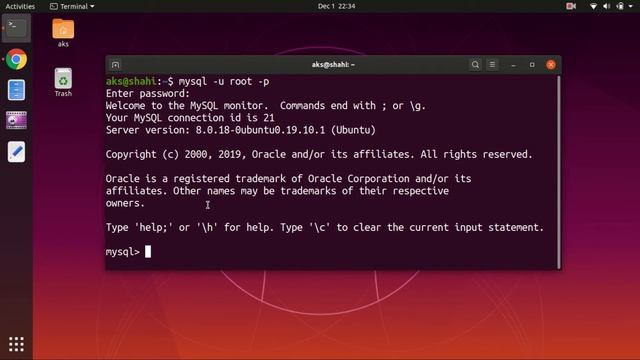Minimize the terminal window
This screenshot has width=640, height=360.
tap(513, 65)
